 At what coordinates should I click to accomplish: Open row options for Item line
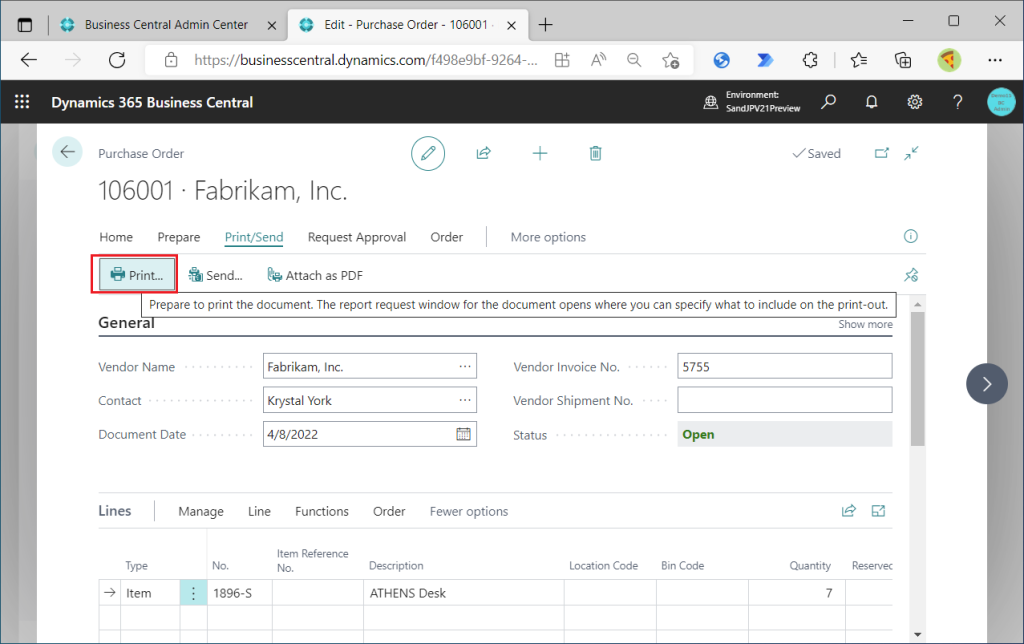(193, 593)
